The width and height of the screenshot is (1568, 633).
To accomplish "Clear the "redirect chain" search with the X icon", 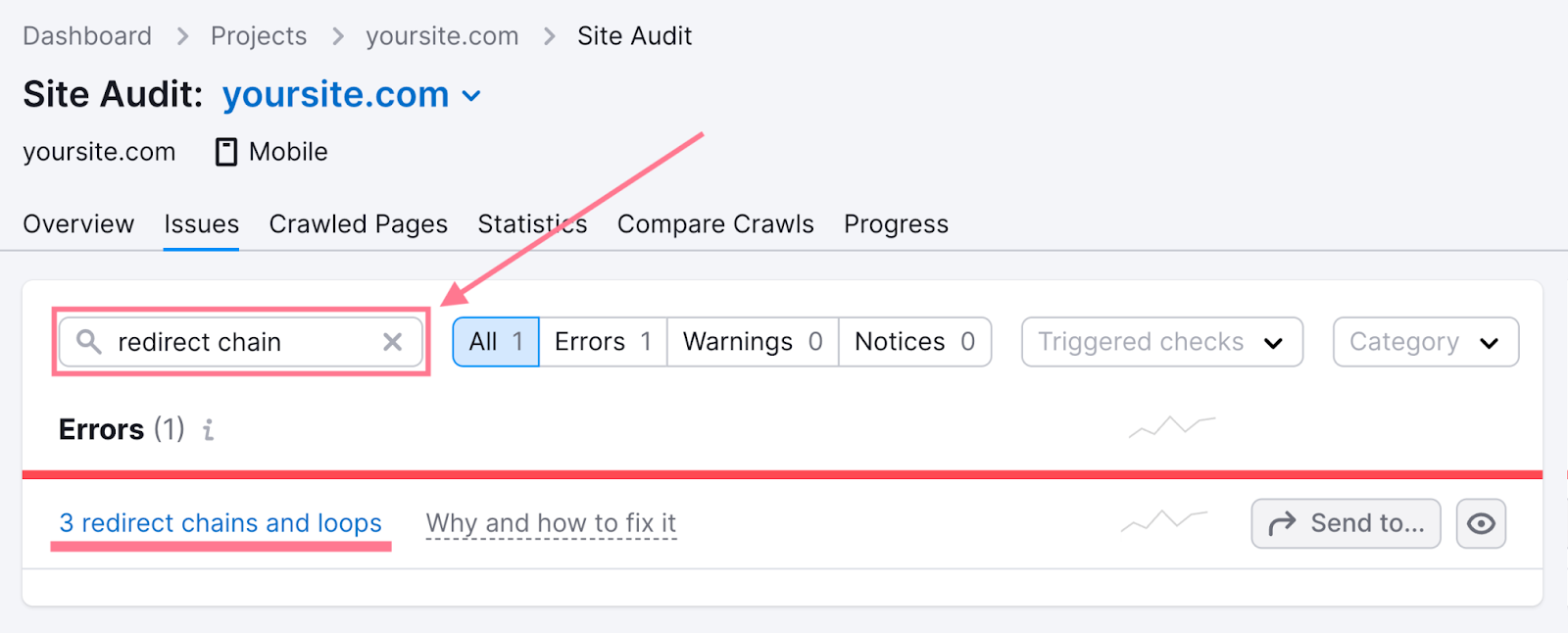I will point(394,342).
